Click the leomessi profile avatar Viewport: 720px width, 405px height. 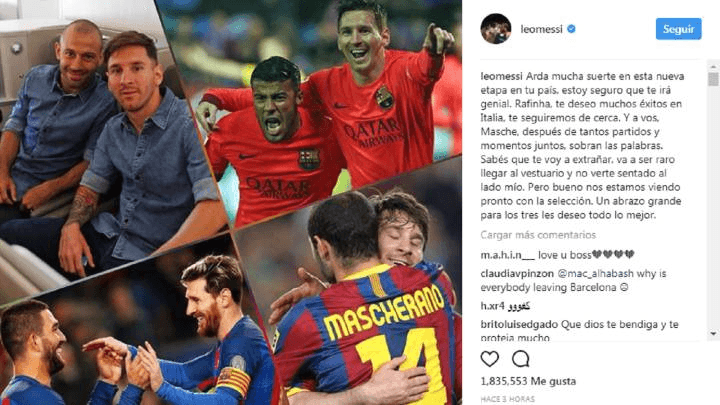click(x=495, y=29)
